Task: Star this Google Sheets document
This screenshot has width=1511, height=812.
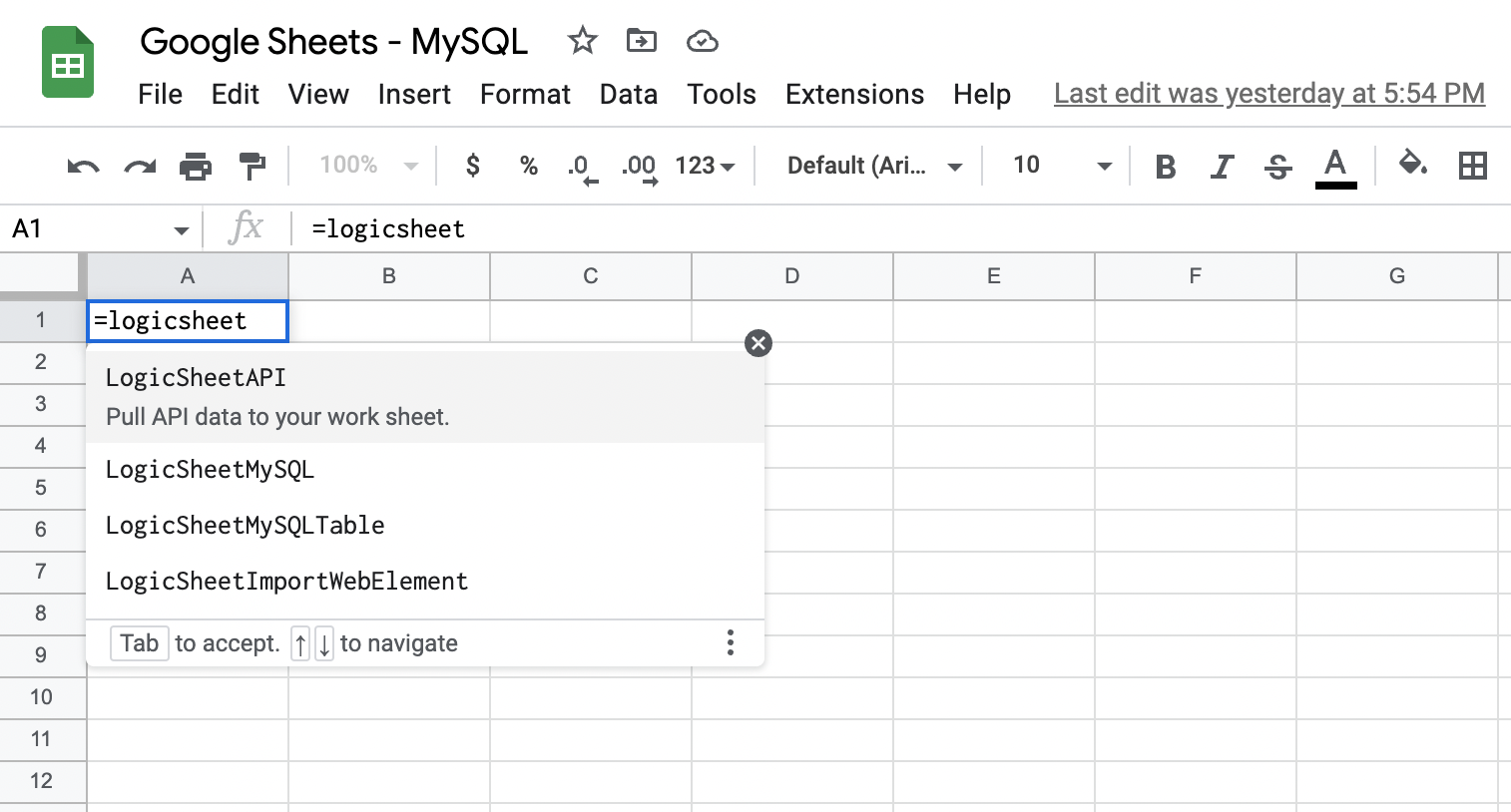Action: click(x=582, y=41)
